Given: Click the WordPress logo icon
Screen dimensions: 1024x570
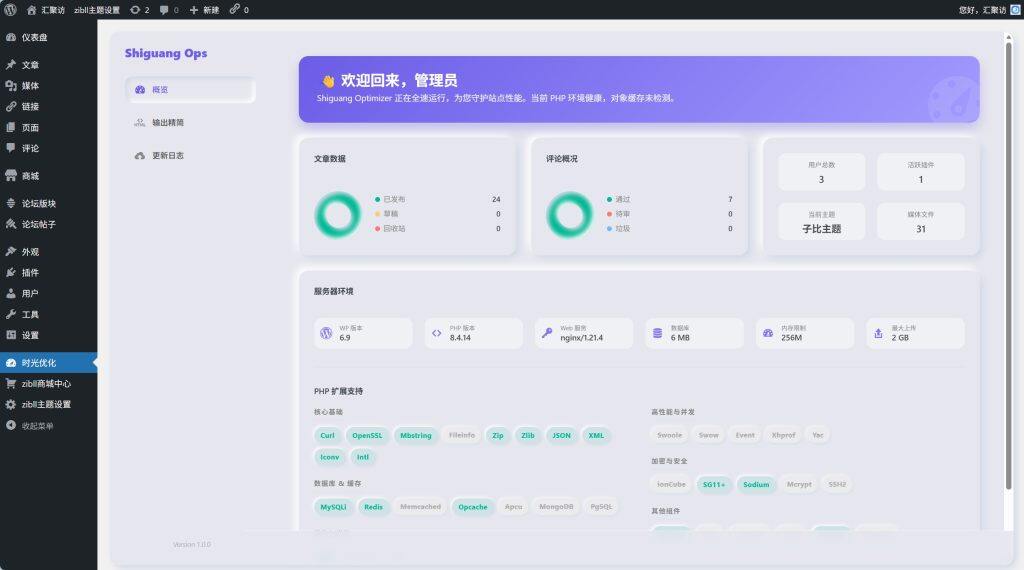Looking at the screenshot, I should tap(10, 10).
